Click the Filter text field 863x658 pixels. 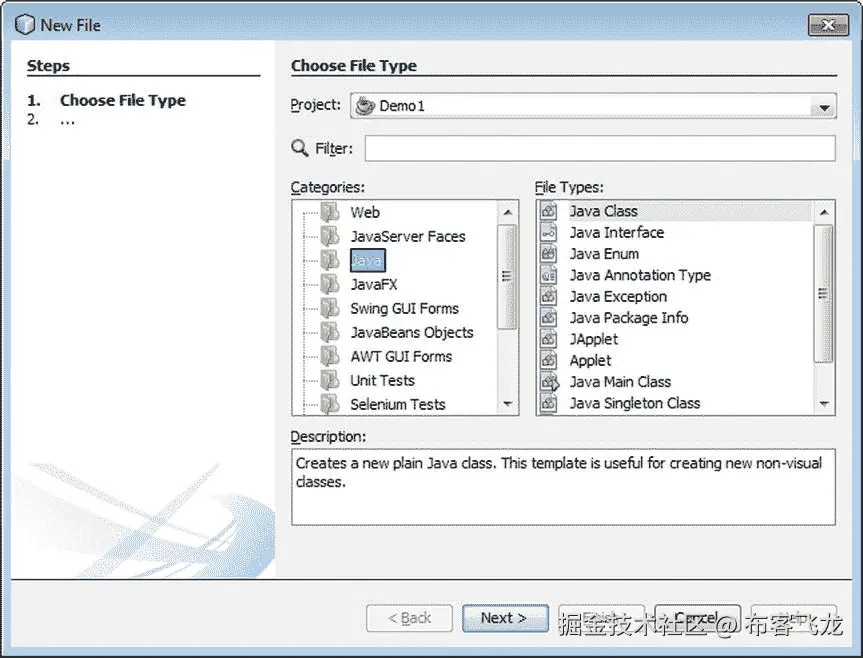click(x=600, y=149)
